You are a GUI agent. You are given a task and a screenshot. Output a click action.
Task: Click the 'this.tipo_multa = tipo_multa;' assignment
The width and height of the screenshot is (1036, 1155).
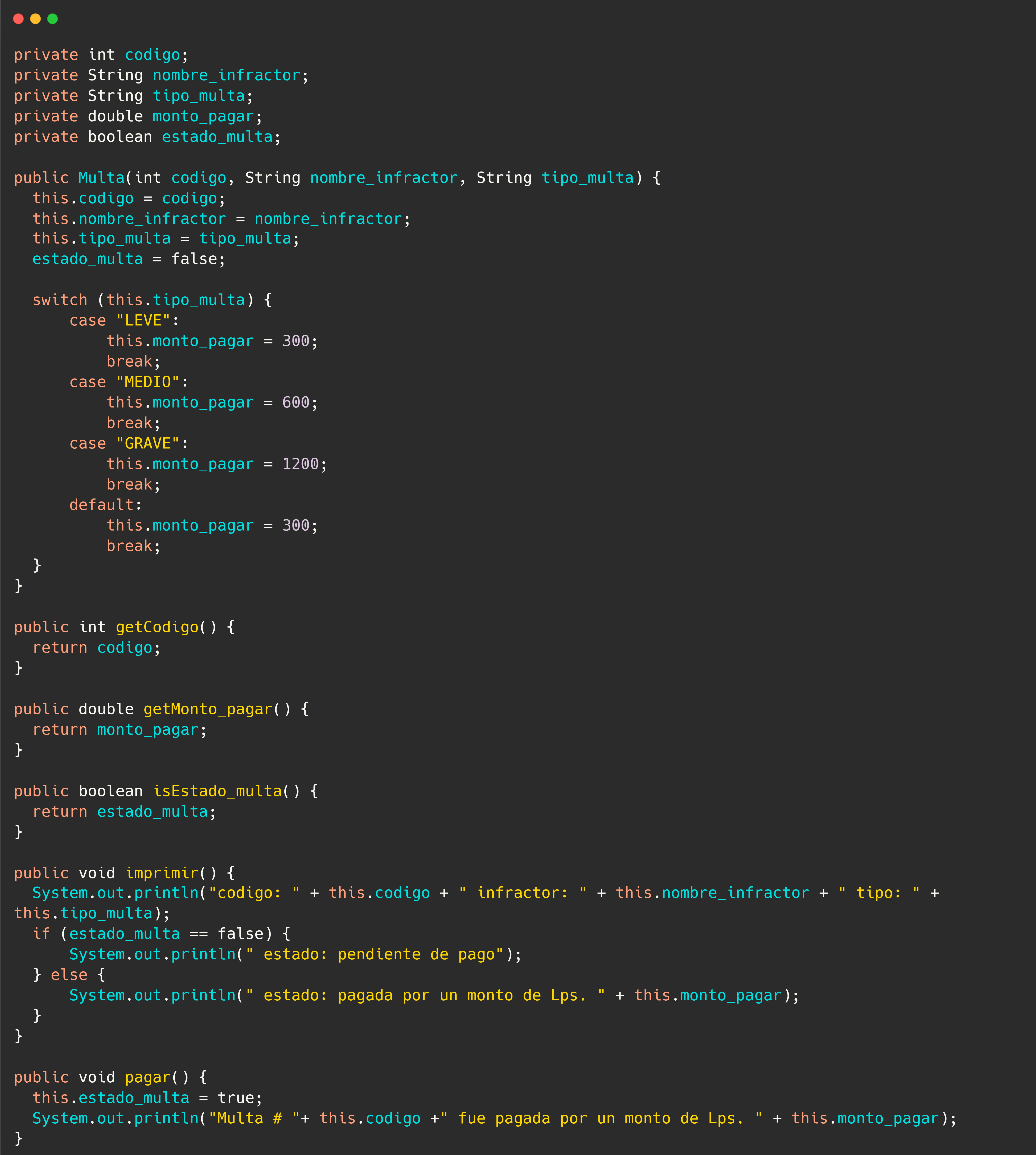166,239
